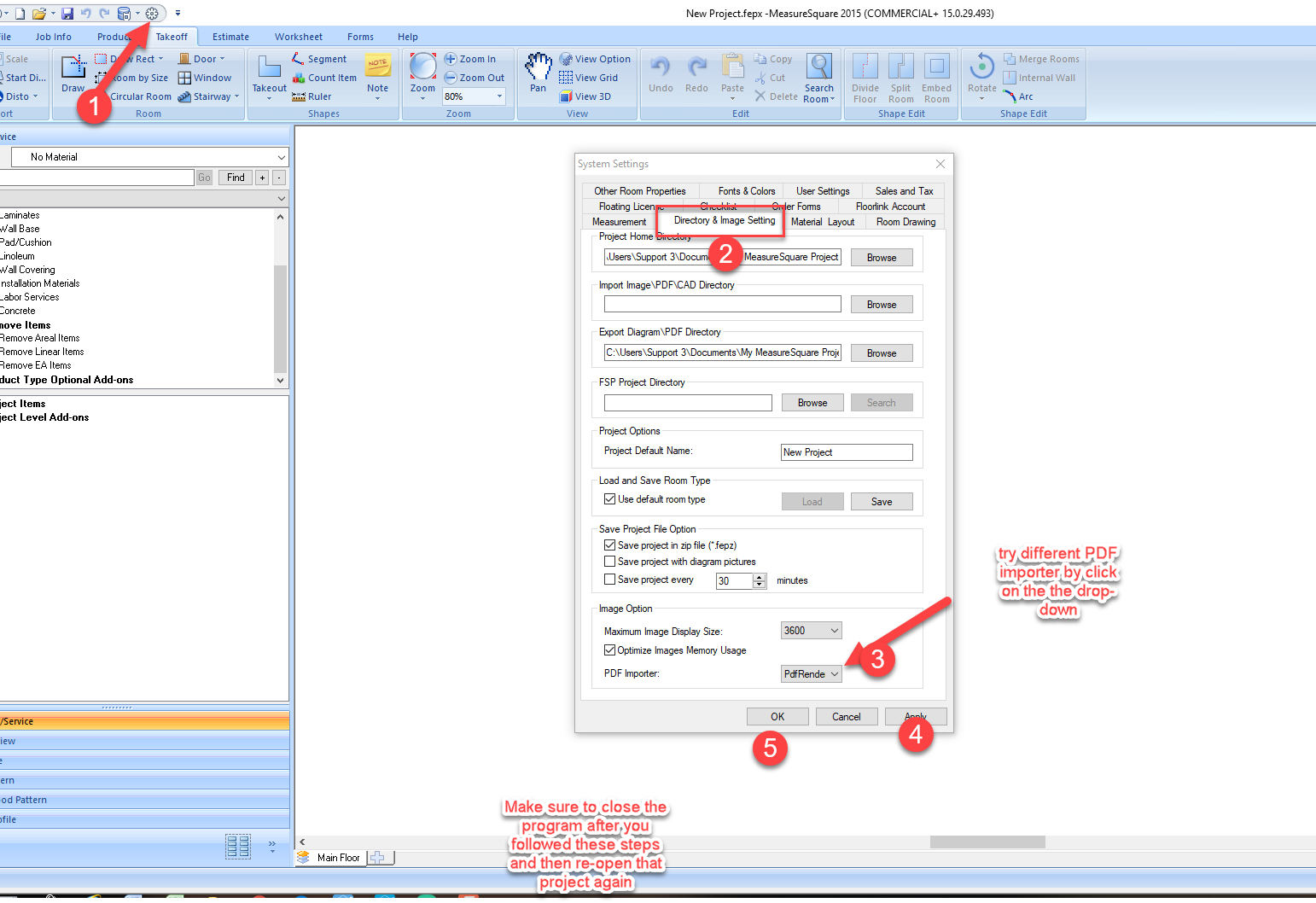Select the Arc tool

click(1018, 96)
